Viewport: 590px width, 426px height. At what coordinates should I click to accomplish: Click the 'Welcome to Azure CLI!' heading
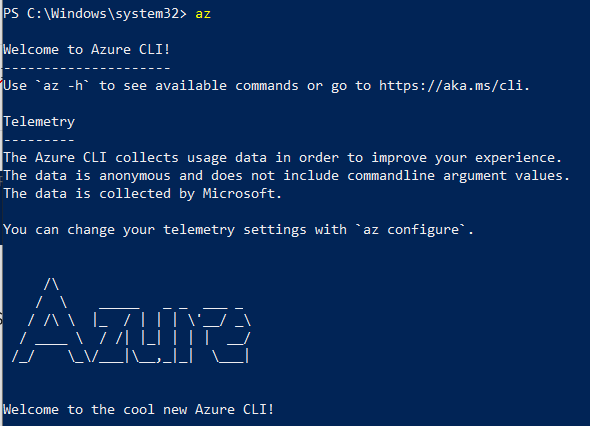coord(87,50)
